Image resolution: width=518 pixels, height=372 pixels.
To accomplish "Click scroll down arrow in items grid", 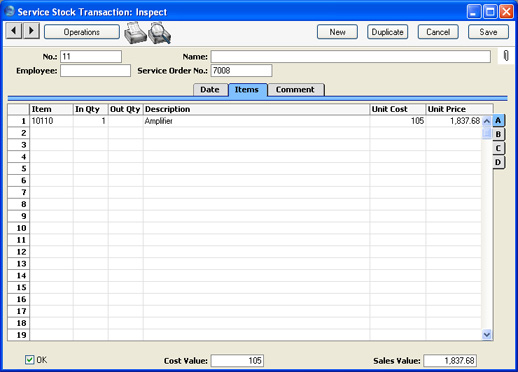I will tap(487, 334).
